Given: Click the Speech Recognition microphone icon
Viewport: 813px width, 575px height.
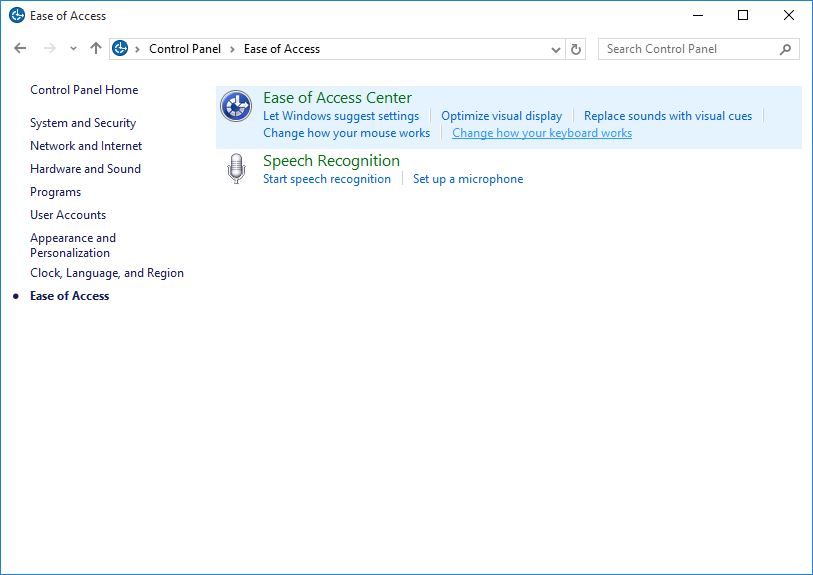Looking at the screenshot, I should click(236, 169).
